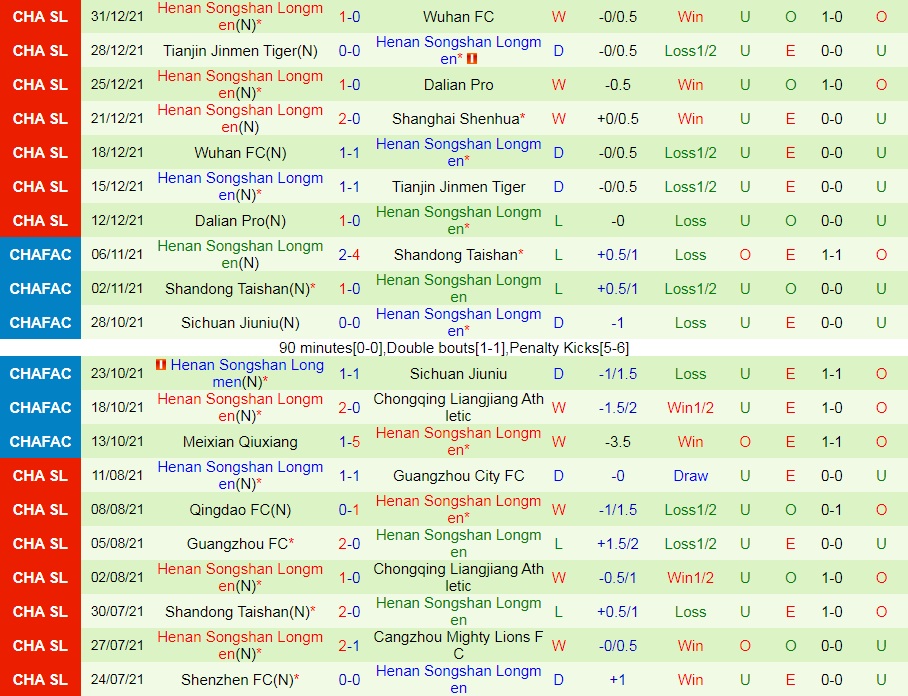
Task: Click the blue "Draw" result on 11/08/21
Action: (x=691, y=476)
